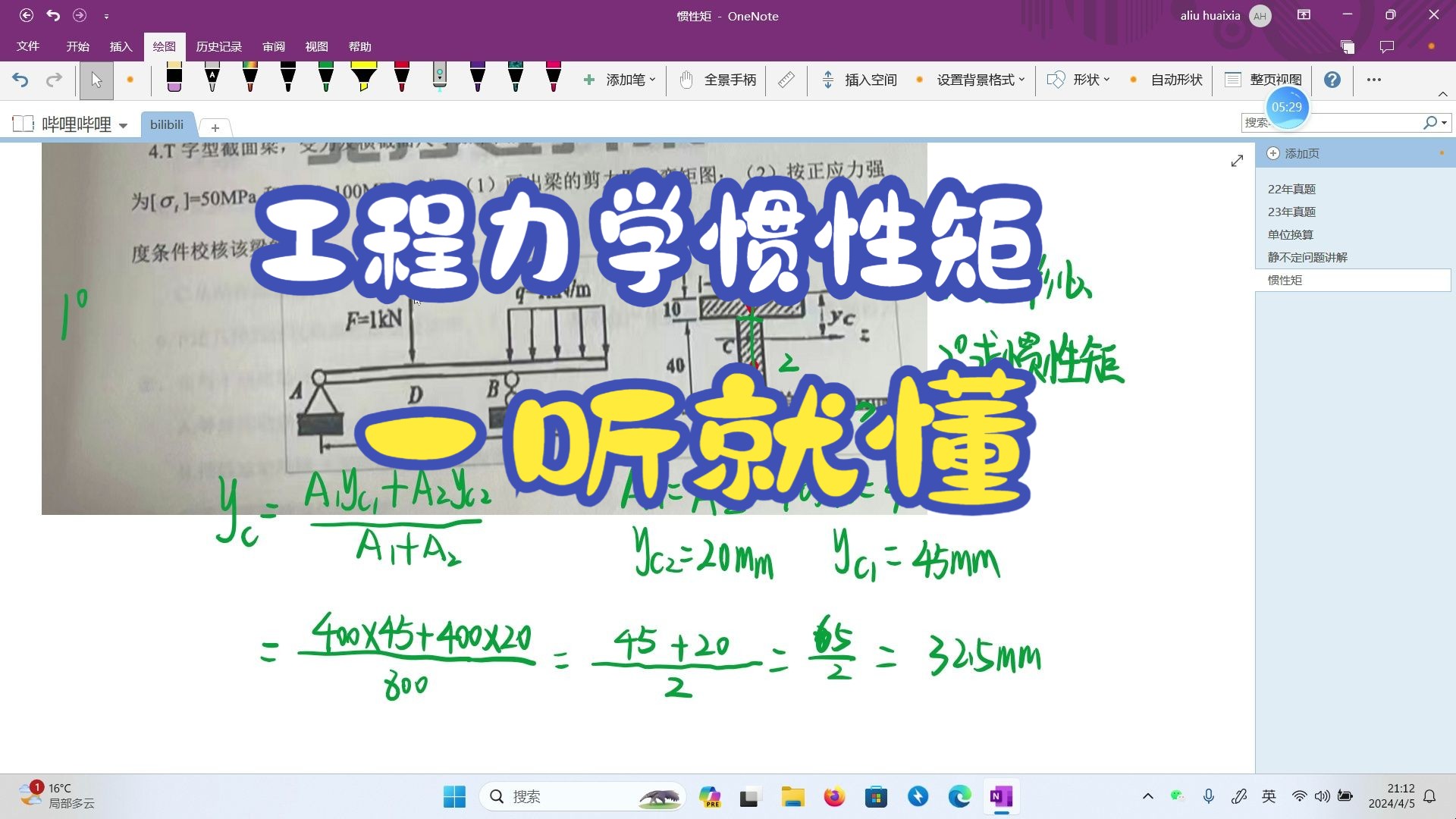The image size is (1456, 819).
Task: Select the red pen
Action: click(x=402, y=78)
